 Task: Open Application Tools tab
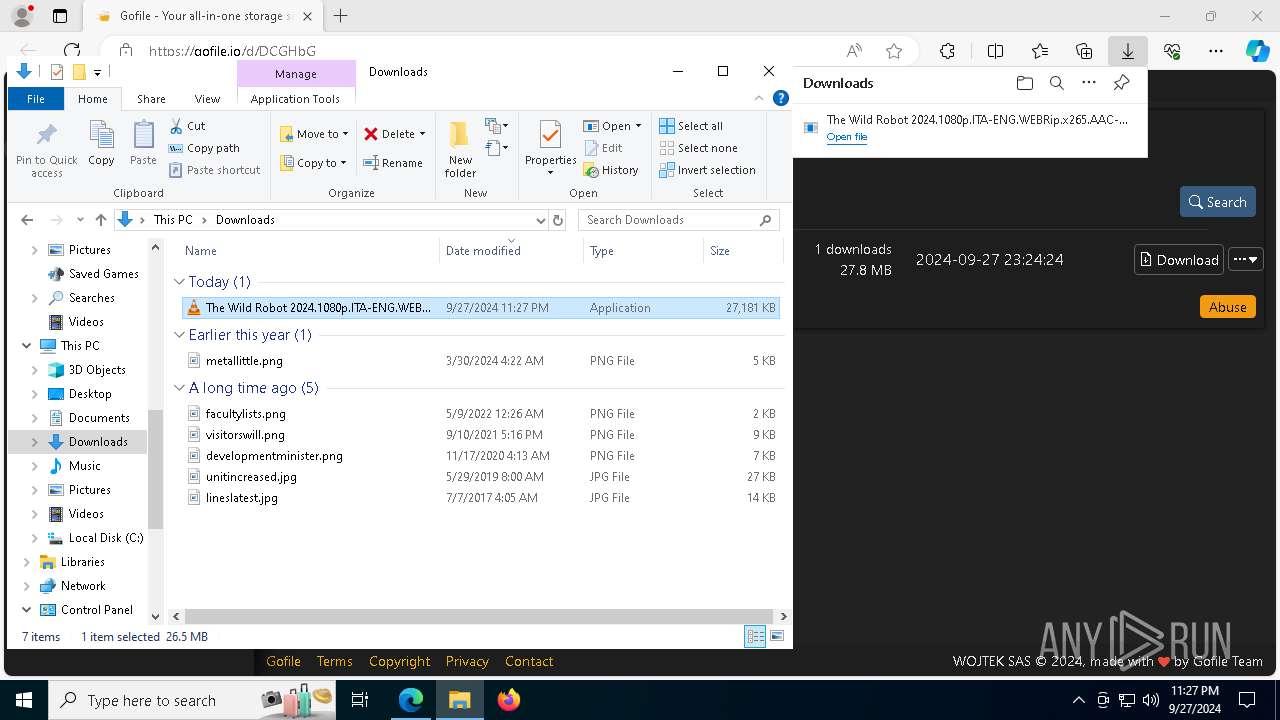(295, 99)
